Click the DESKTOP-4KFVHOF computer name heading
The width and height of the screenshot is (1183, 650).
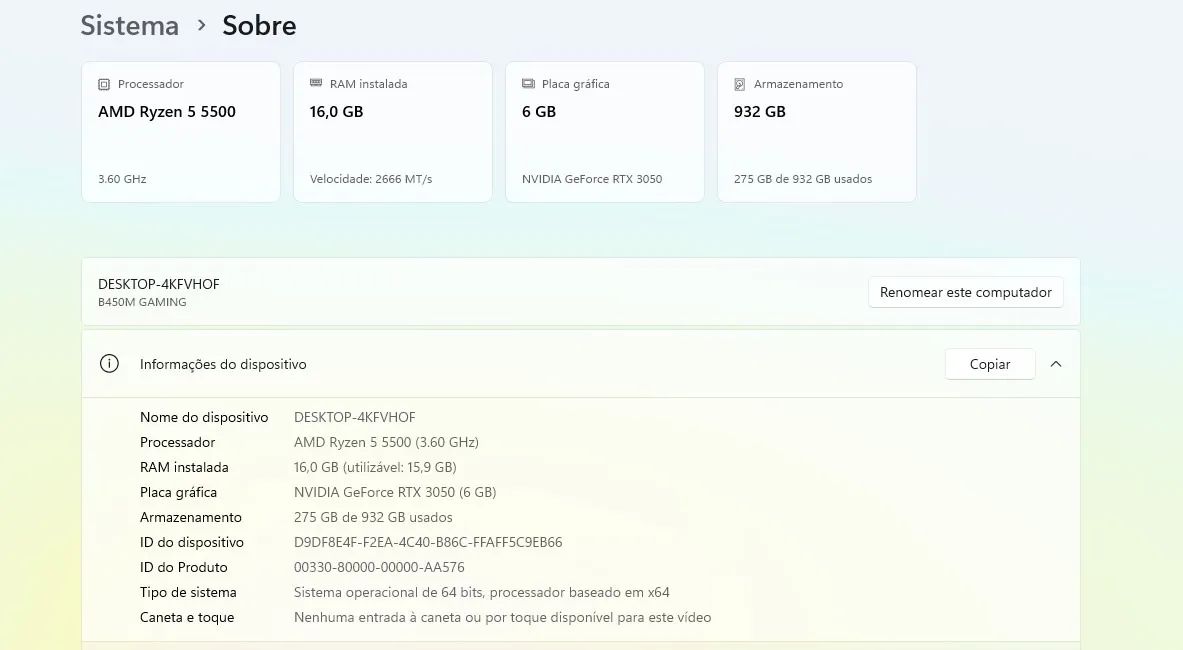click(x=158, y=284)
